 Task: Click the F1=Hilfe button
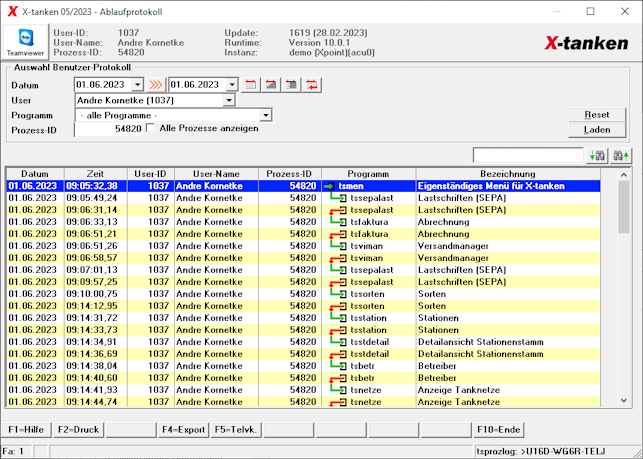(26, 429)
